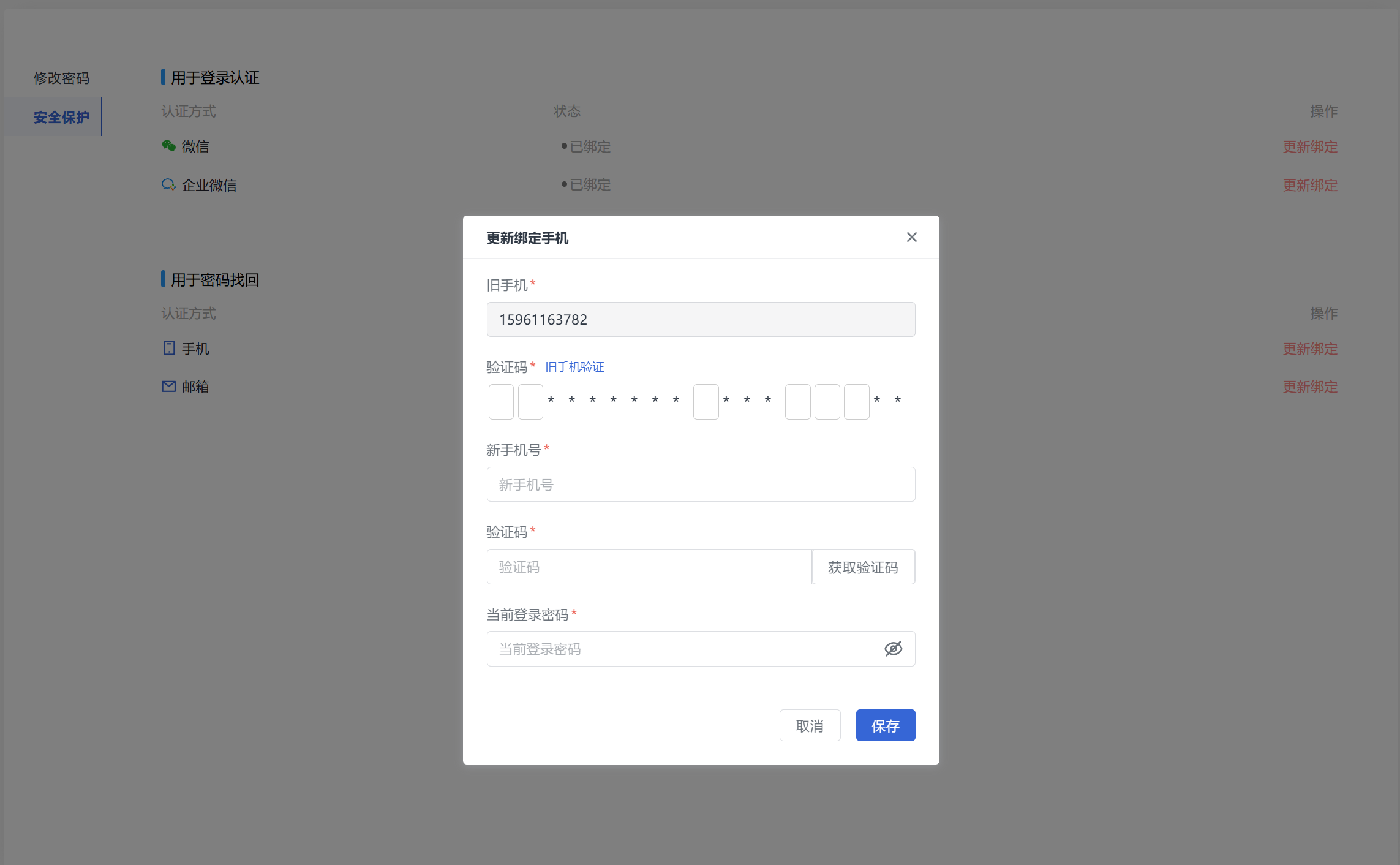Focus the 新手机号 input field

pyautogui.click(x=701, y=485)
